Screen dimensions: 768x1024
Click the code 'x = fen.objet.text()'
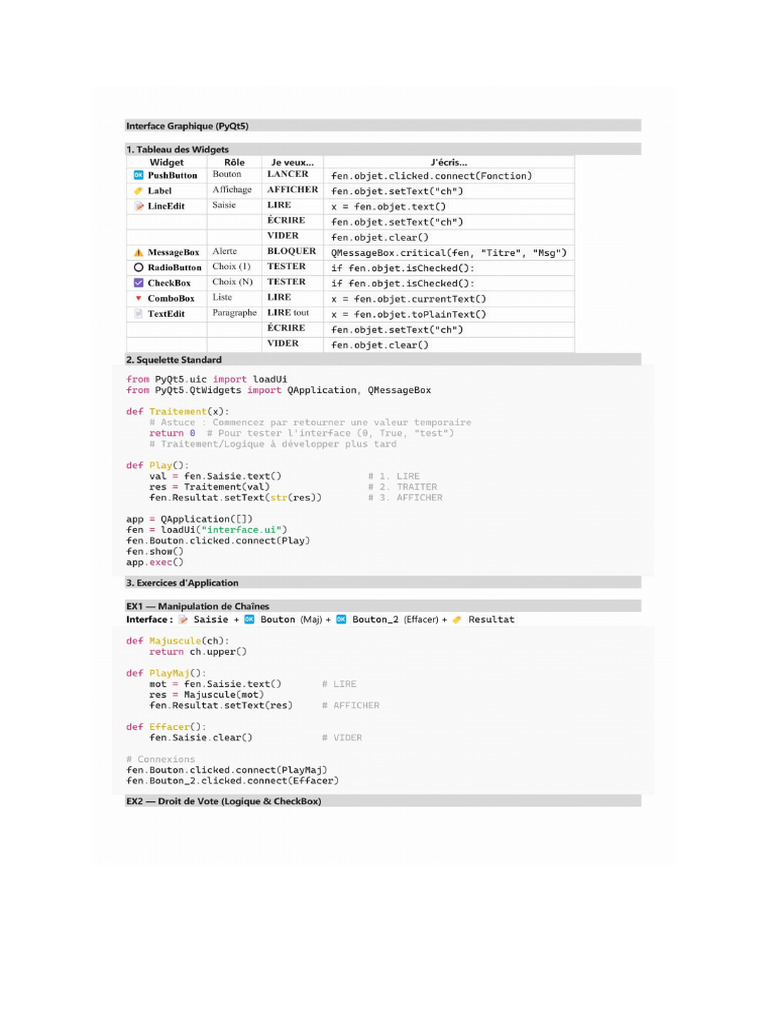389,206
